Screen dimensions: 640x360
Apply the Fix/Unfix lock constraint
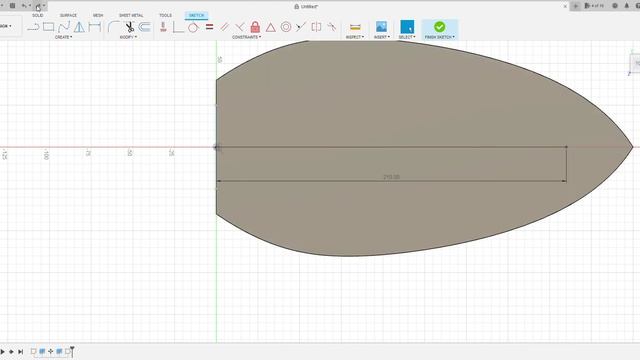(x=255, y=27)
